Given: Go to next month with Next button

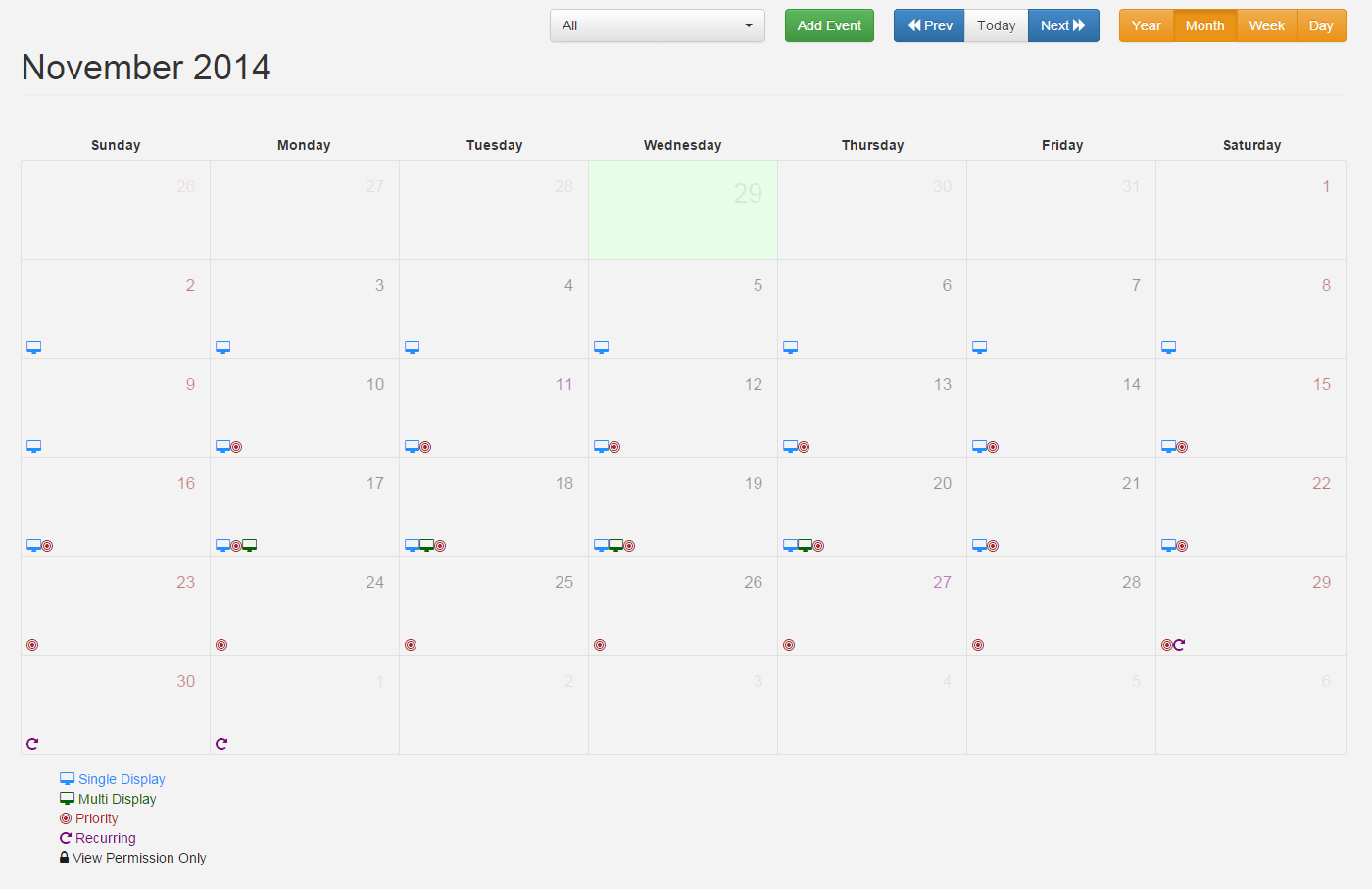Looking at the screenshot, I should click(1063, 25).
